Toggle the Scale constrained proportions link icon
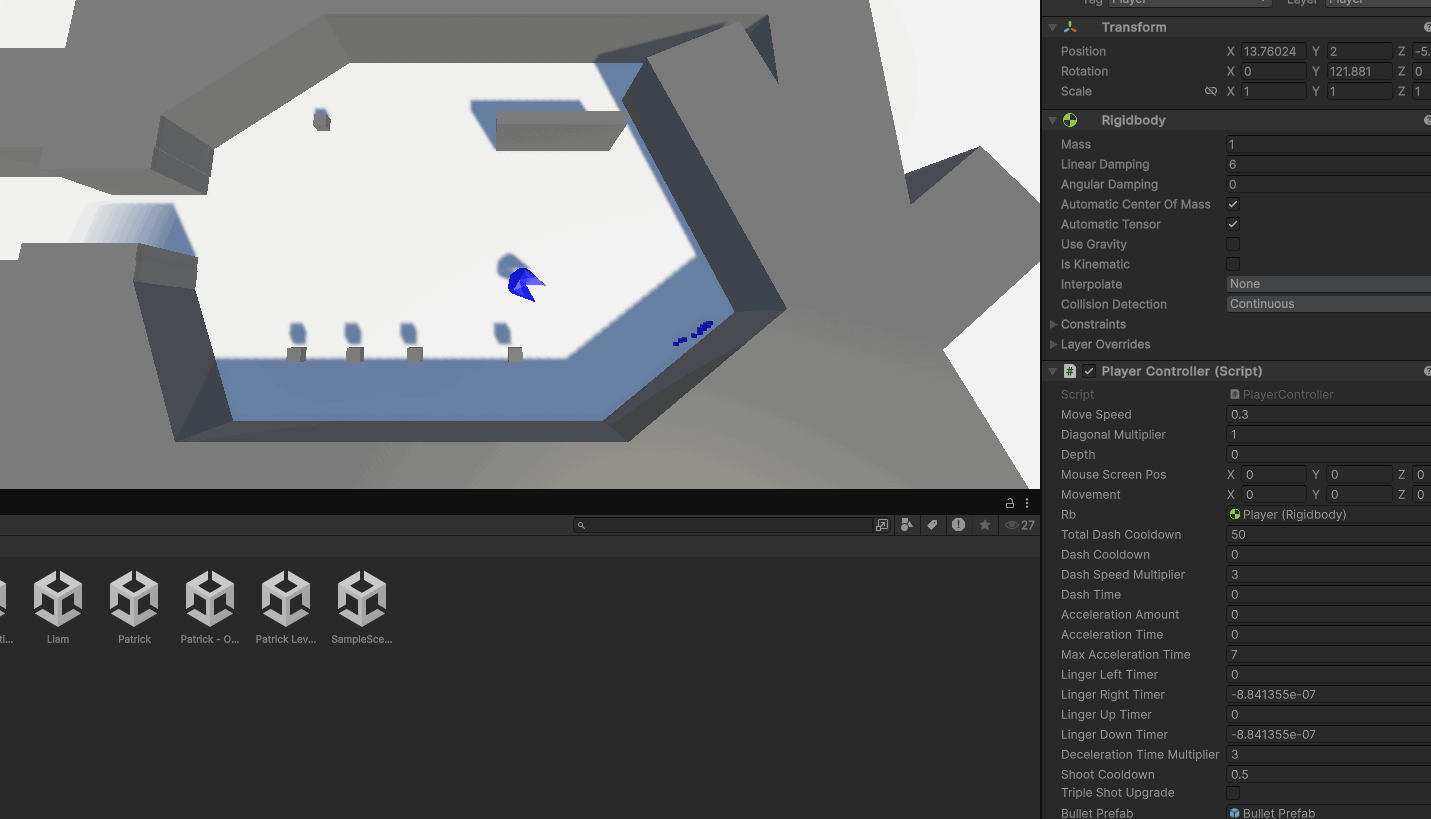Viewport: 1431px width, 819px height. pos(1211,91)
